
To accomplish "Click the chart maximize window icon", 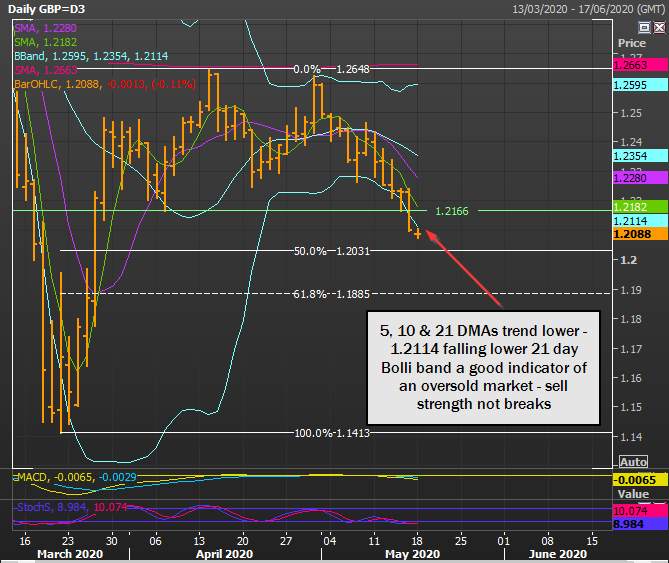I will tap(644, 28).
